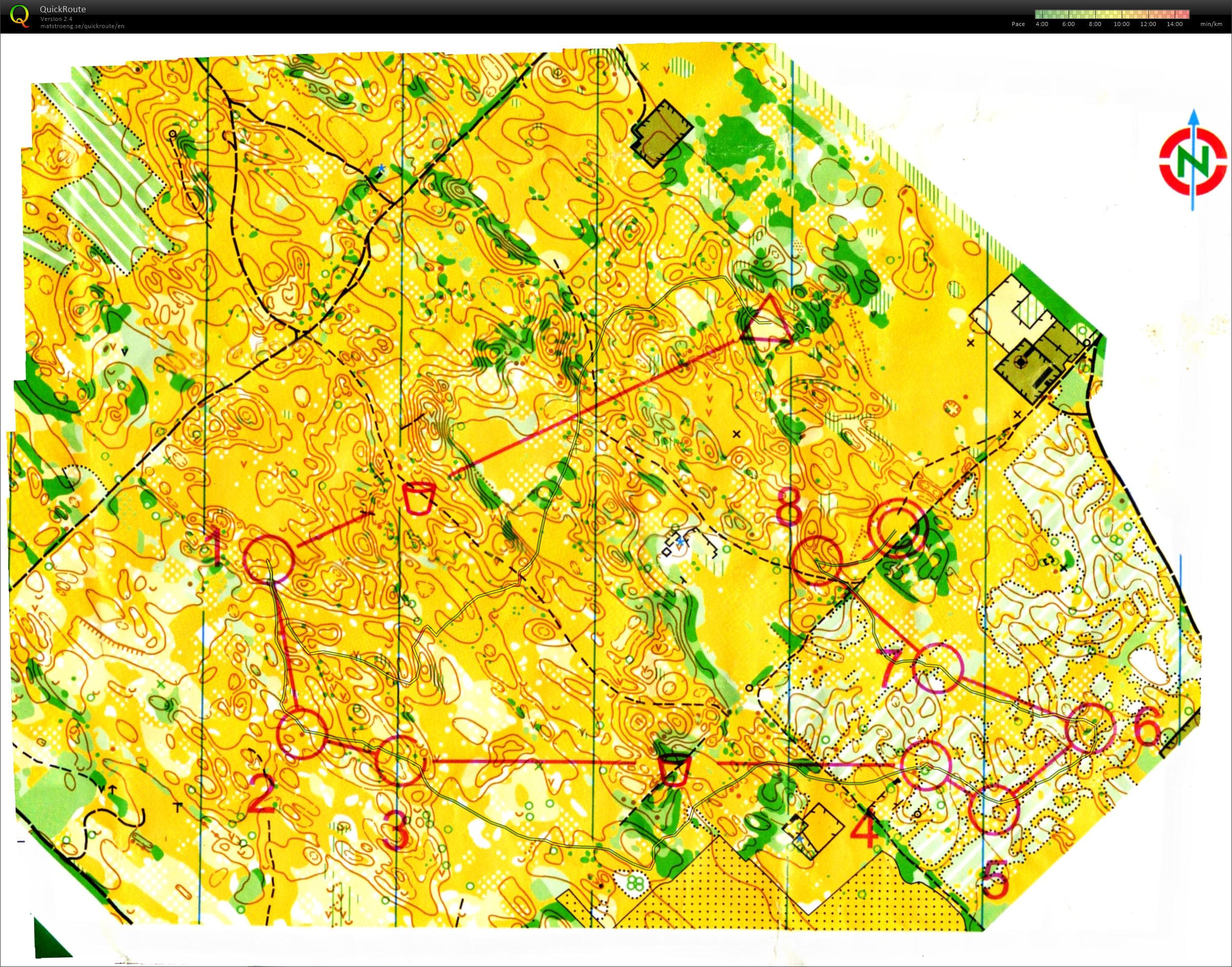Click the pace color legend bar
The width and height of the screenshot is (1232, 967).
tap(1112, 14)
